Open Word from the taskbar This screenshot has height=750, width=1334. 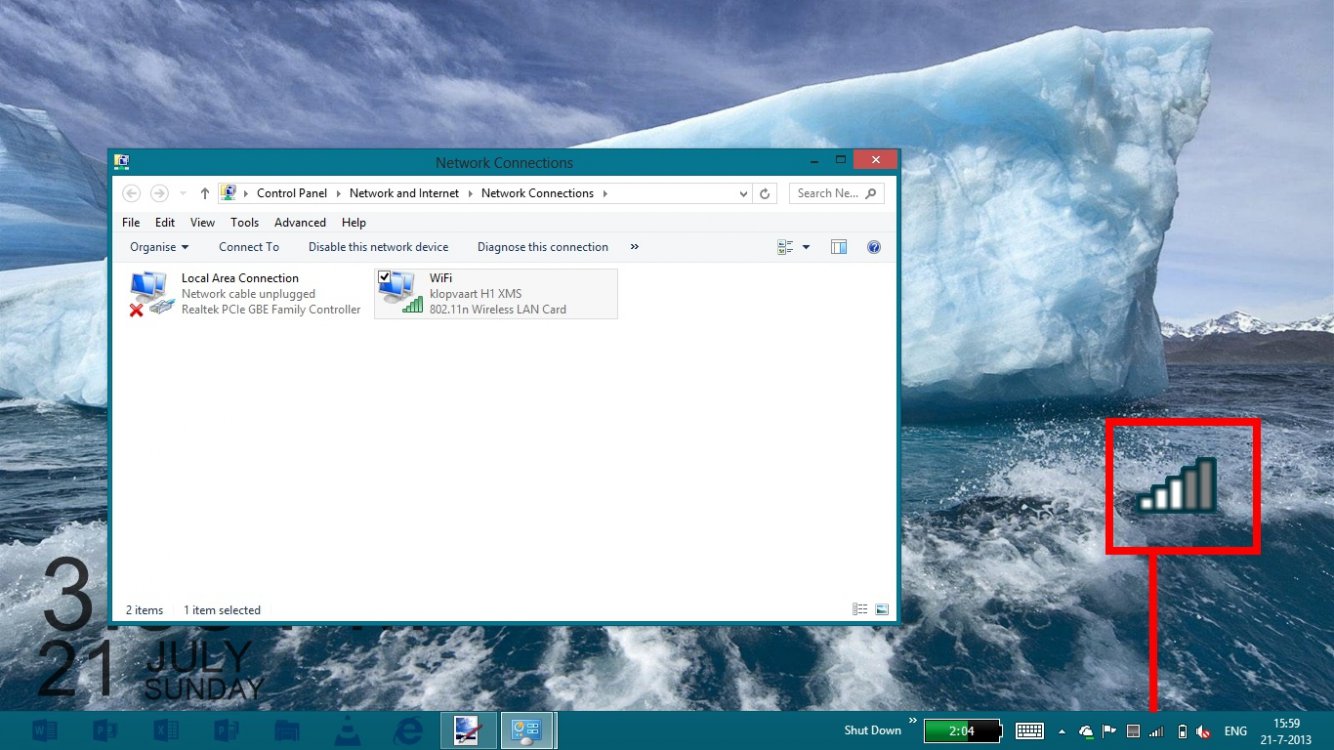coord(45,731)
